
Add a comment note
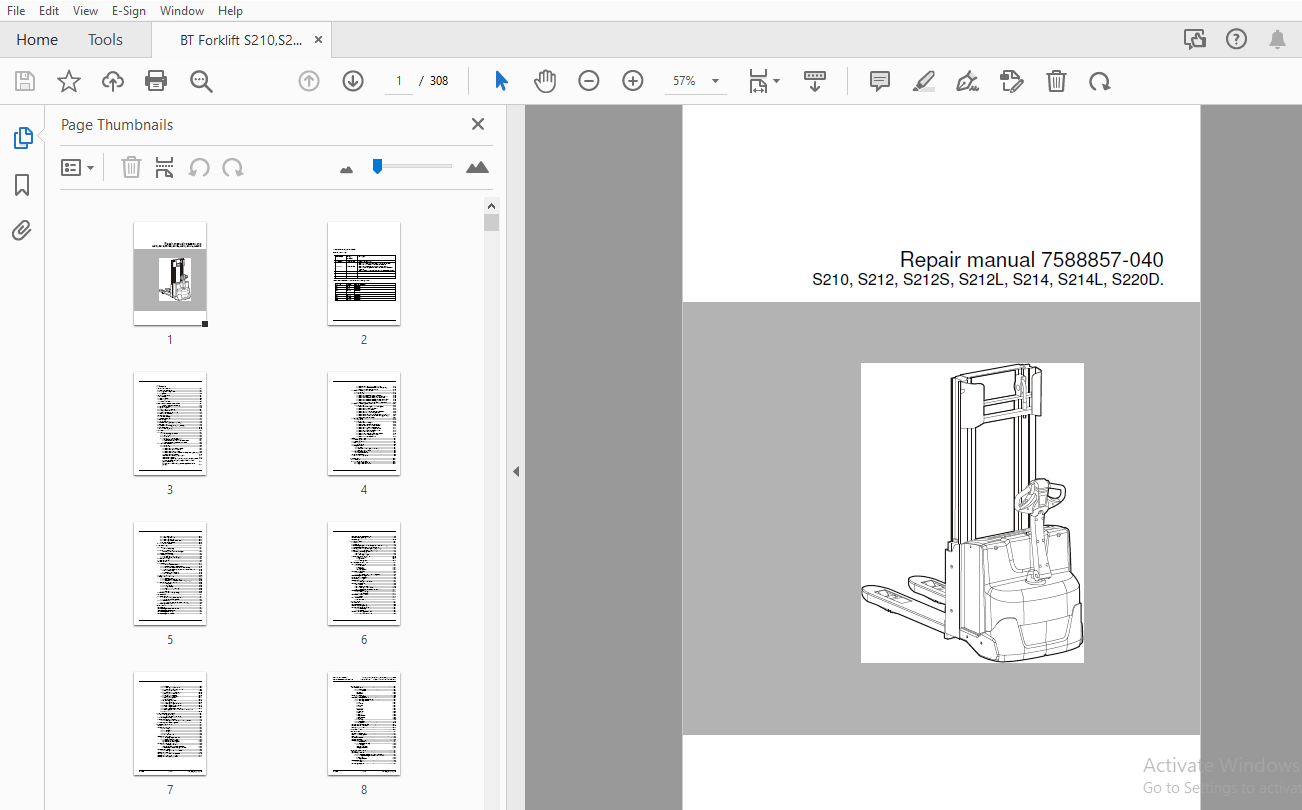pos(880,81)
